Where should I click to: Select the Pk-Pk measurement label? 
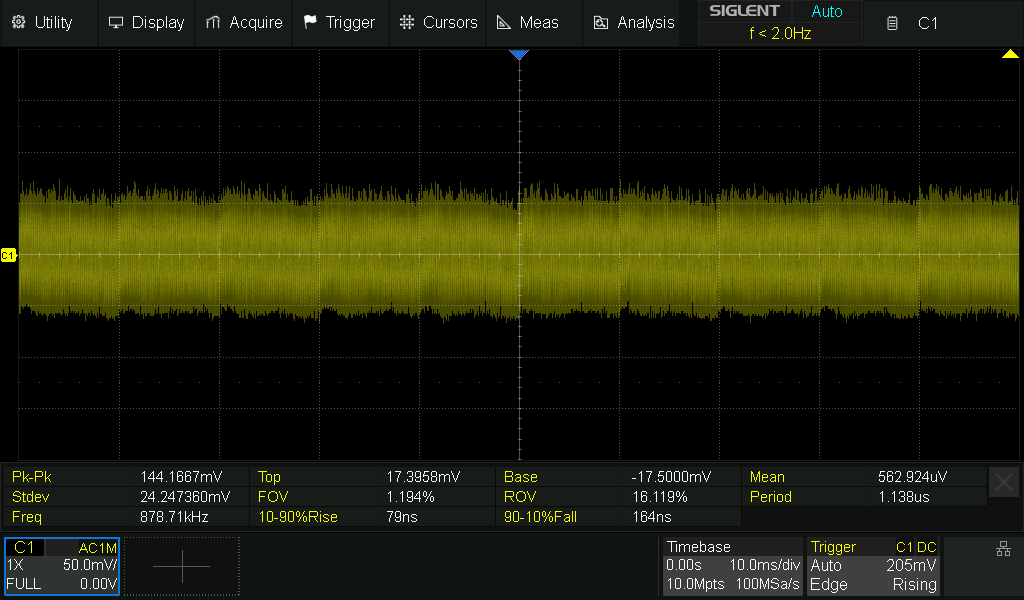click(x=31, y=477)
